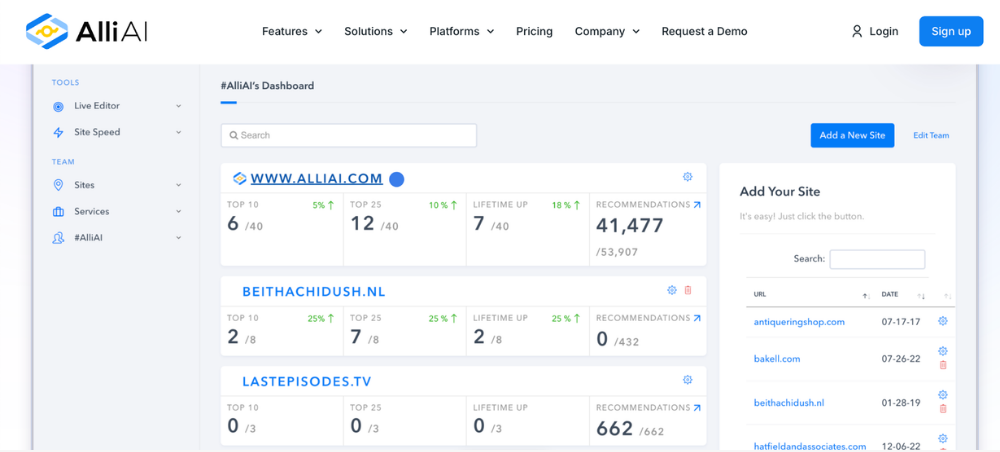1000x452 pixels.
Task: Click the small logo beside WWW.ALLIAI.COM title
Action: [x=239, y=179]
